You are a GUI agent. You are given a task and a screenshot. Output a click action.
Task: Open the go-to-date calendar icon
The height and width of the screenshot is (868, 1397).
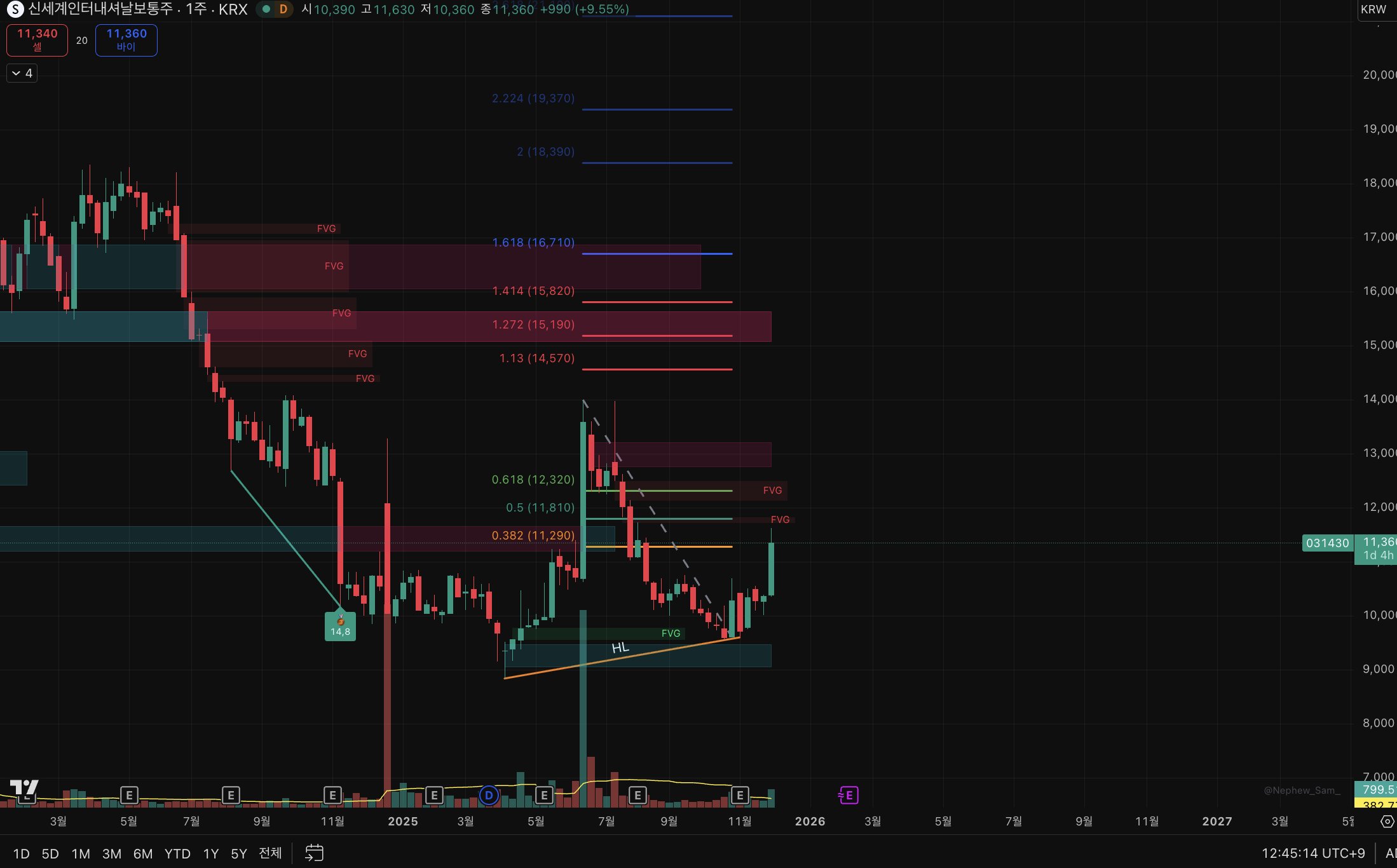(x=314, y=853)
